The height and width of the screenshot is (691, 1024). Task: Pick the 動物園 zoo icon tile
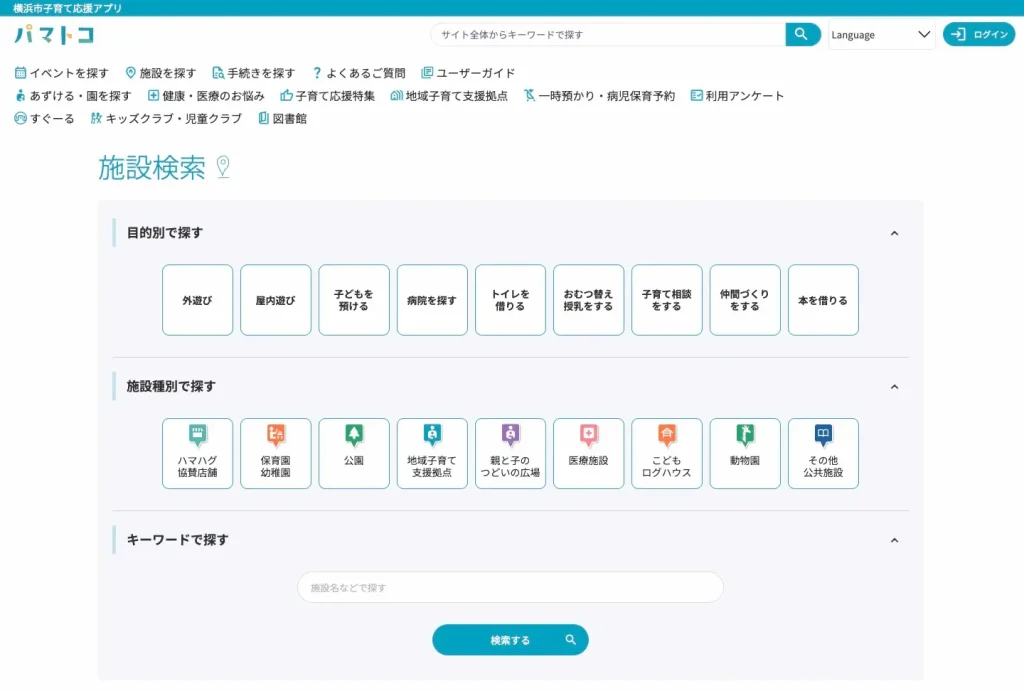(x=744, y=453)
